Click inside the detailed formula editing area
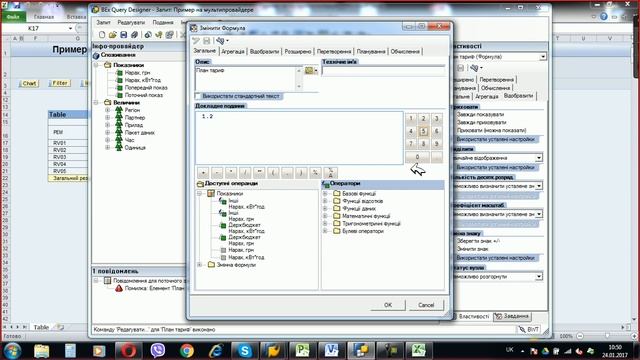This screenshot has width=640, height=360. tap(299, 138)
